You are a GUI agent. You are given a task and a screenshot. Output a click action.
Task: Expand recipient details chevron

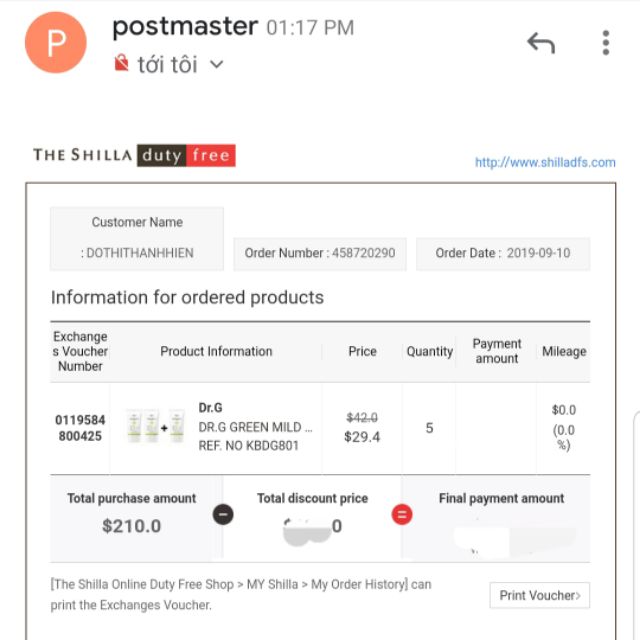pos(217,65)
